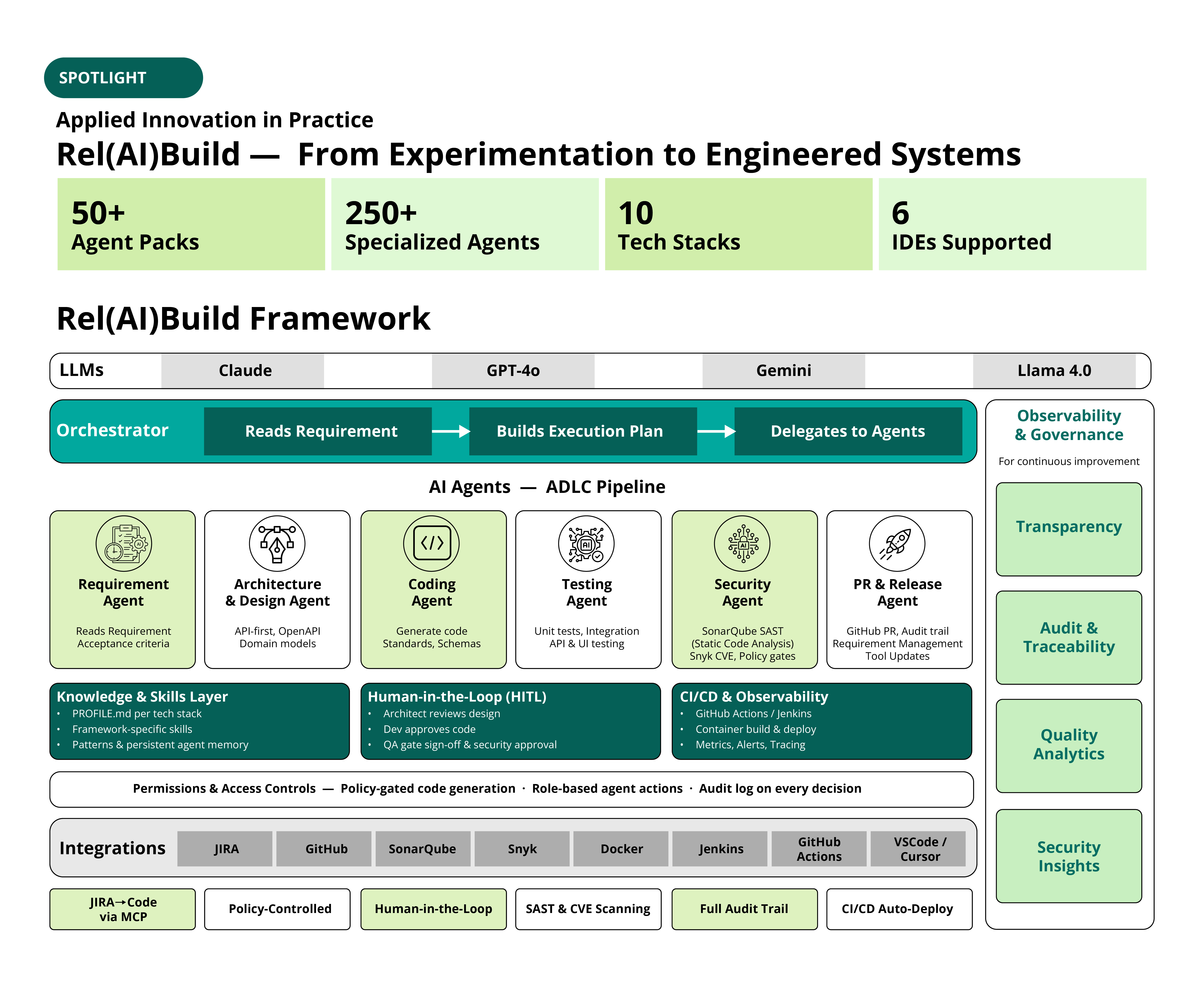This screenshot has width=1204, height=987.
Task: Click 'GitHub Actions / Jenkins' bullet
Action: pyautogui.click(x=754, y=714)
